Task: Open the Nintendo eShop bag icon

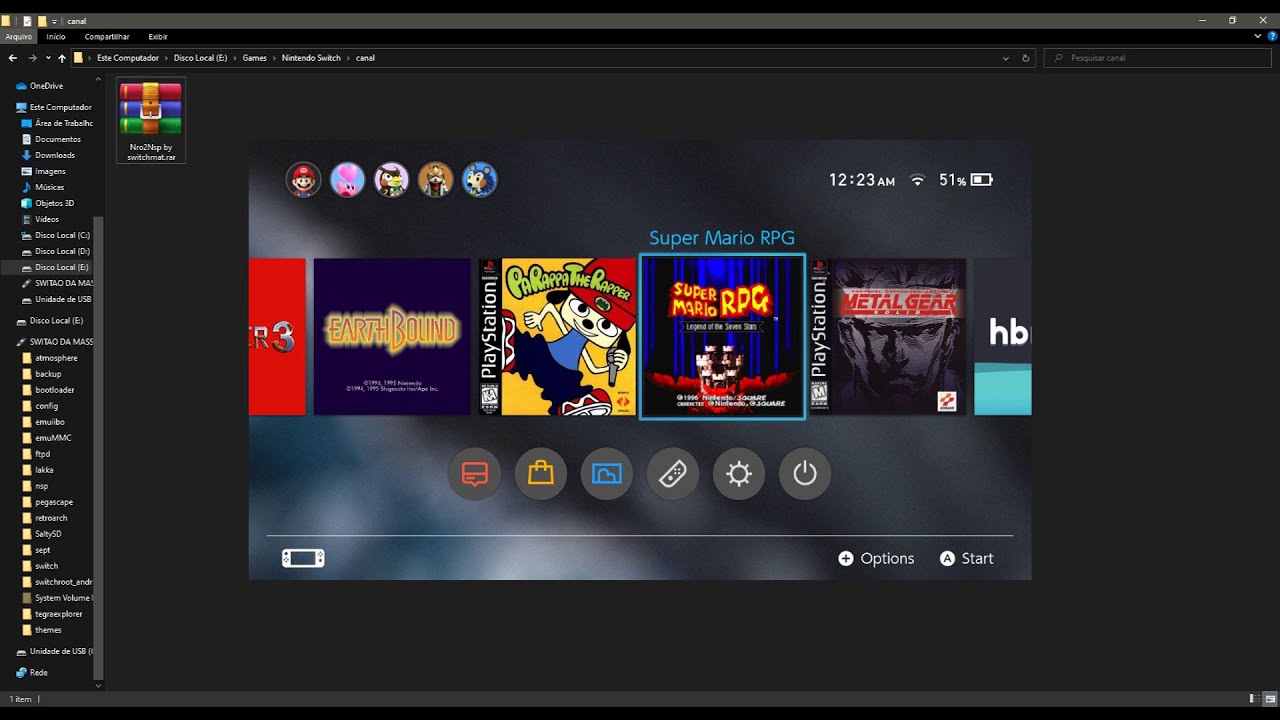Action: point(541,474)
